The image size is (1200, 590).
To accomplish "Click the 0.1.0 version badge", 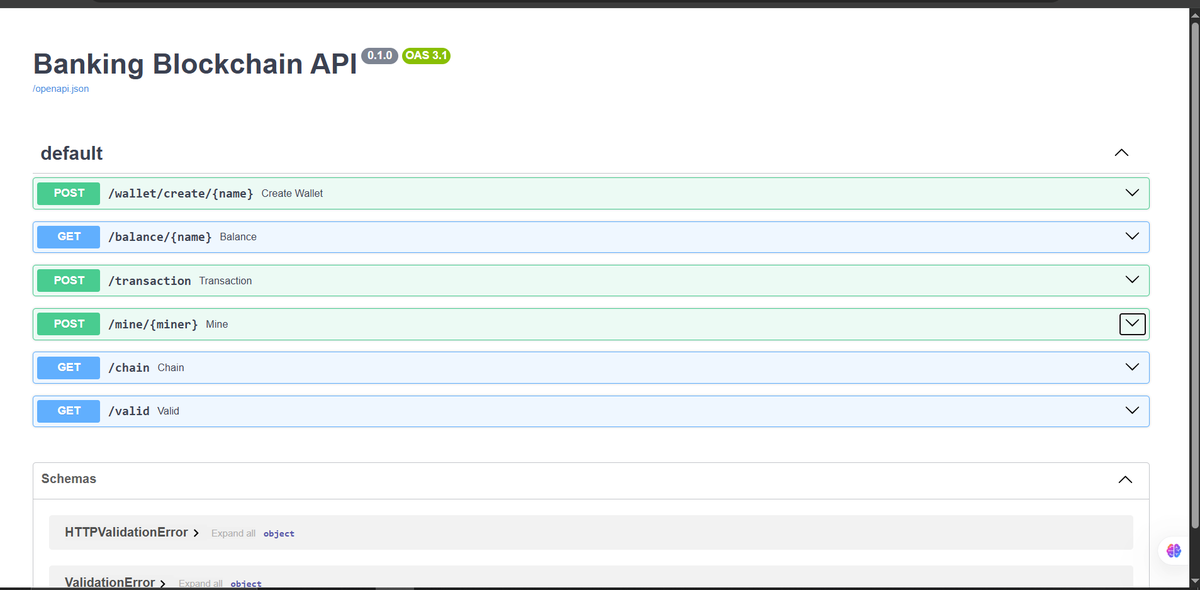I will click(x=380, y=55).
